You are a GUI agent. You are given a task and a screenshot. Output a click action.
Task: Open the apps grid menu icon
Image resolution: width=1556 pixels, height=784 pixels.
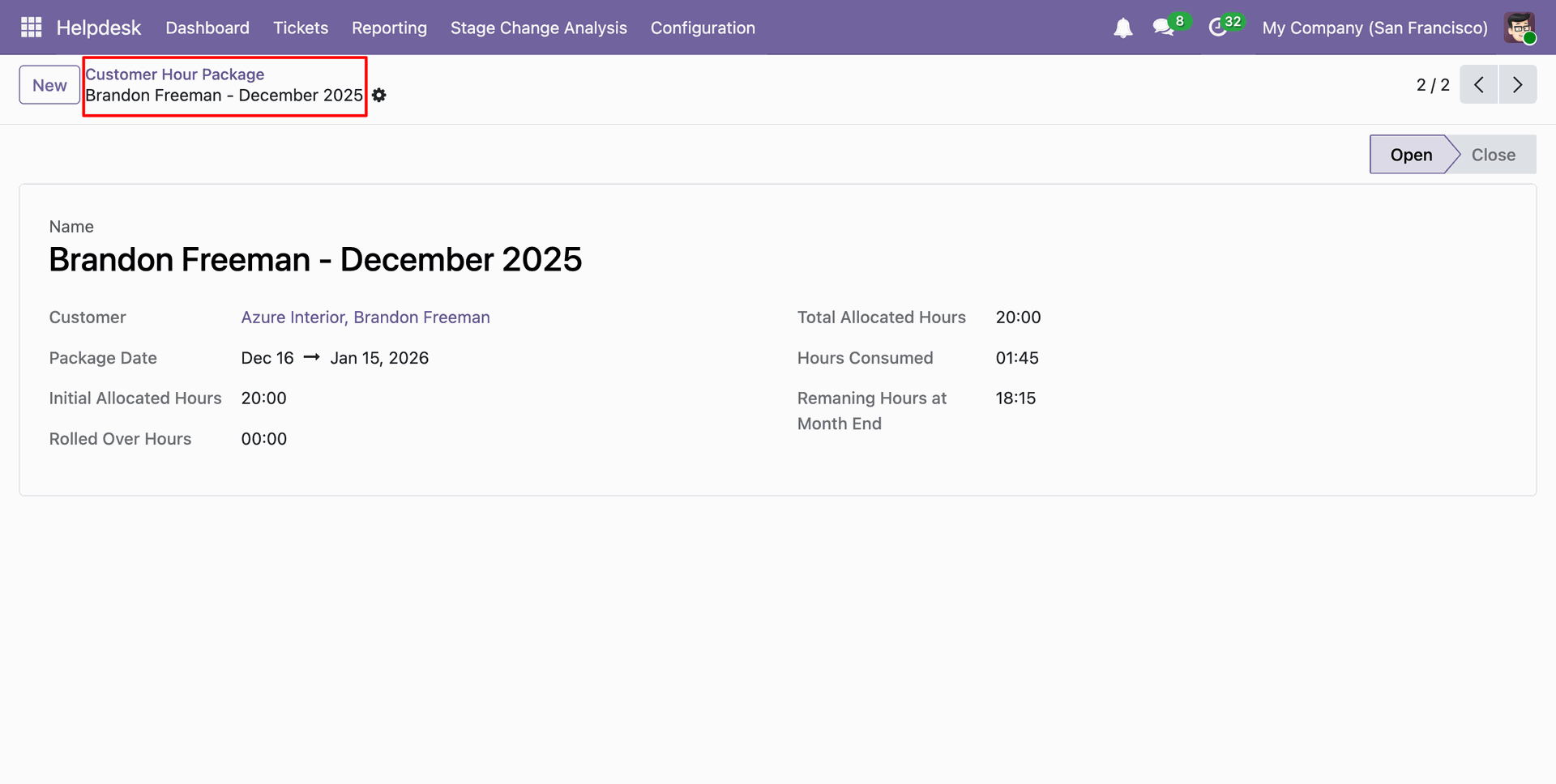(31, 28)
